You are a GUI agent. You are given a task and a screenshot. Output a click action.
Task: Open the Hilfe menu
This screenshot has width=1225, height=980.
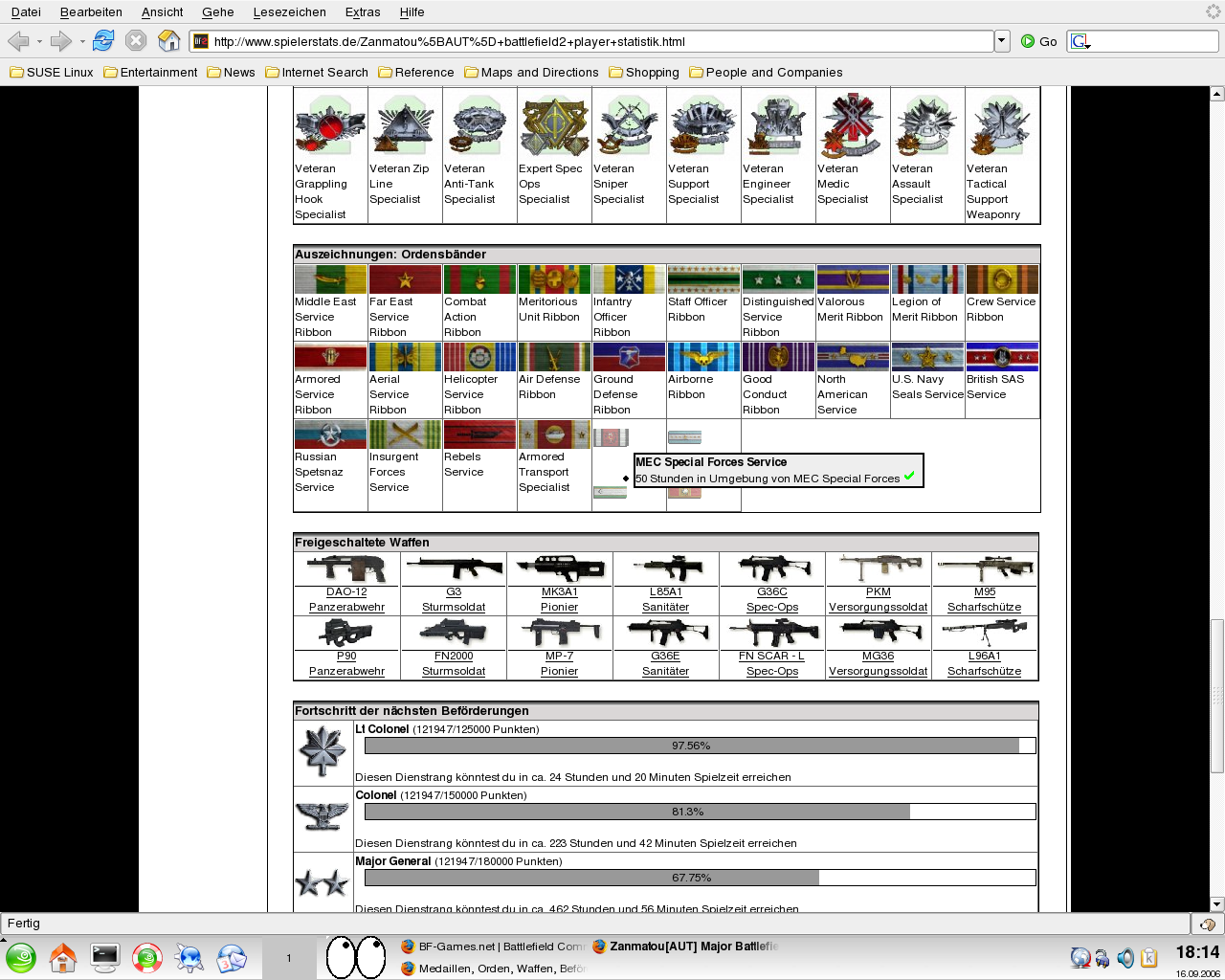pyautogui.click(x=412, y=12)
